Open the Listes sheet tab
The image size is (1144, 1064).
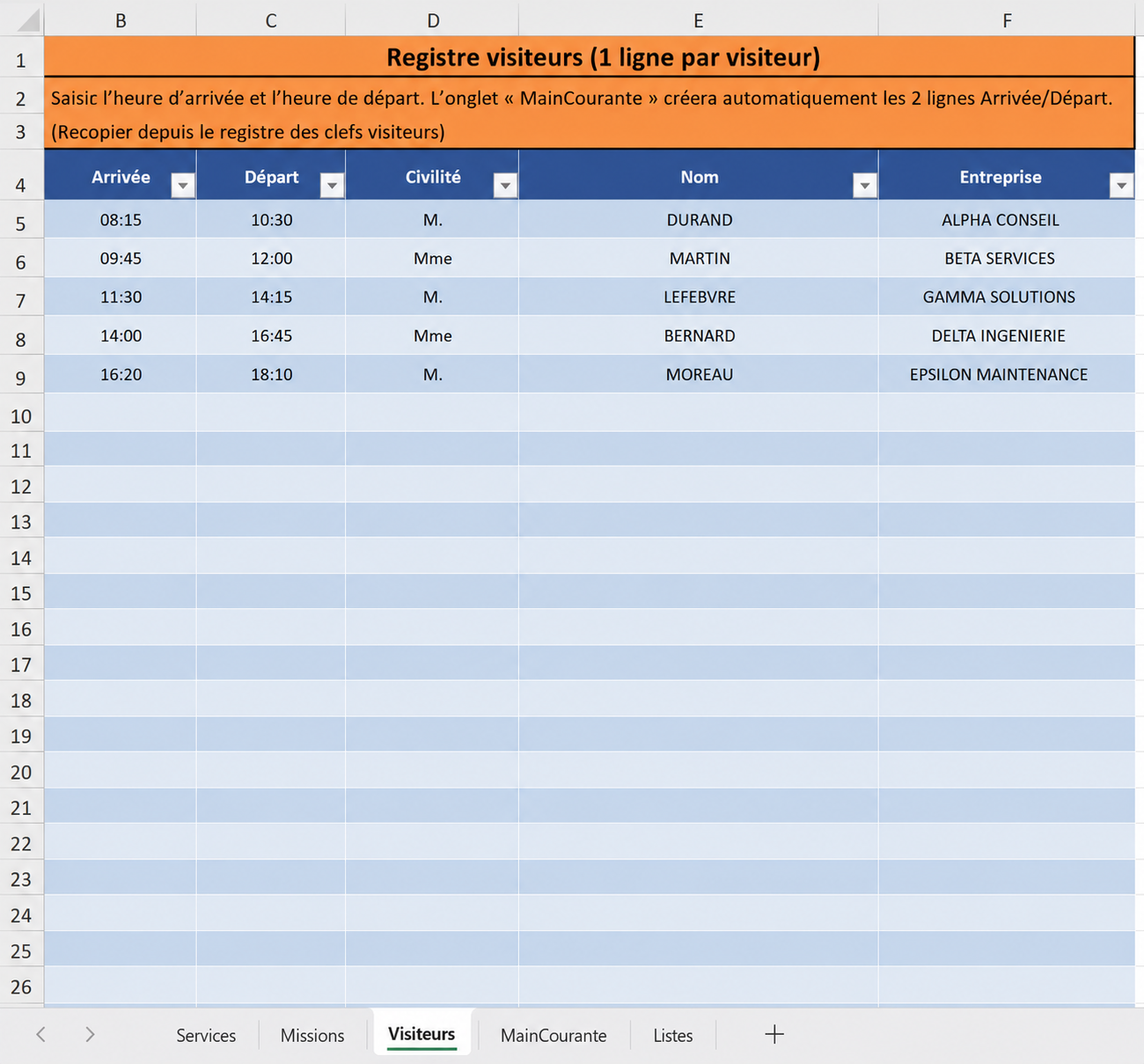point(673,1035)
